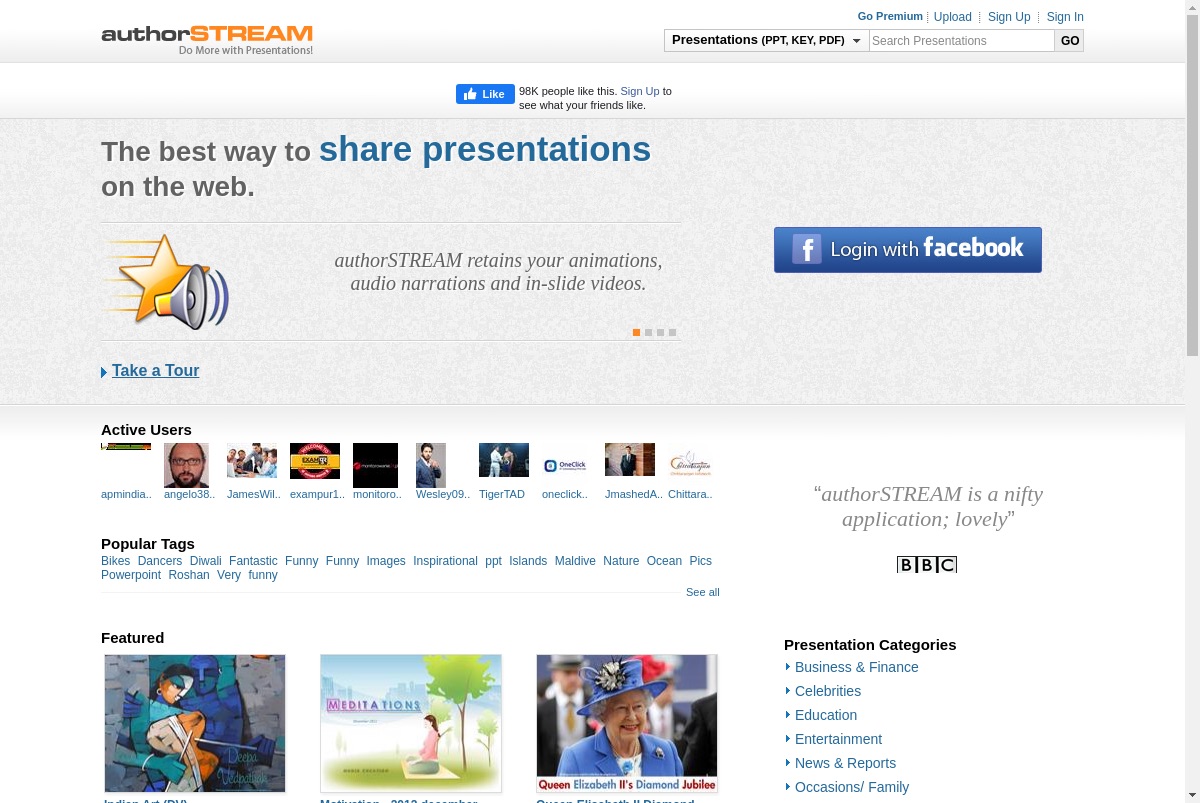Open the Pics tag
This screenshot has width=1200, height=803.
[x=701, y=561]
